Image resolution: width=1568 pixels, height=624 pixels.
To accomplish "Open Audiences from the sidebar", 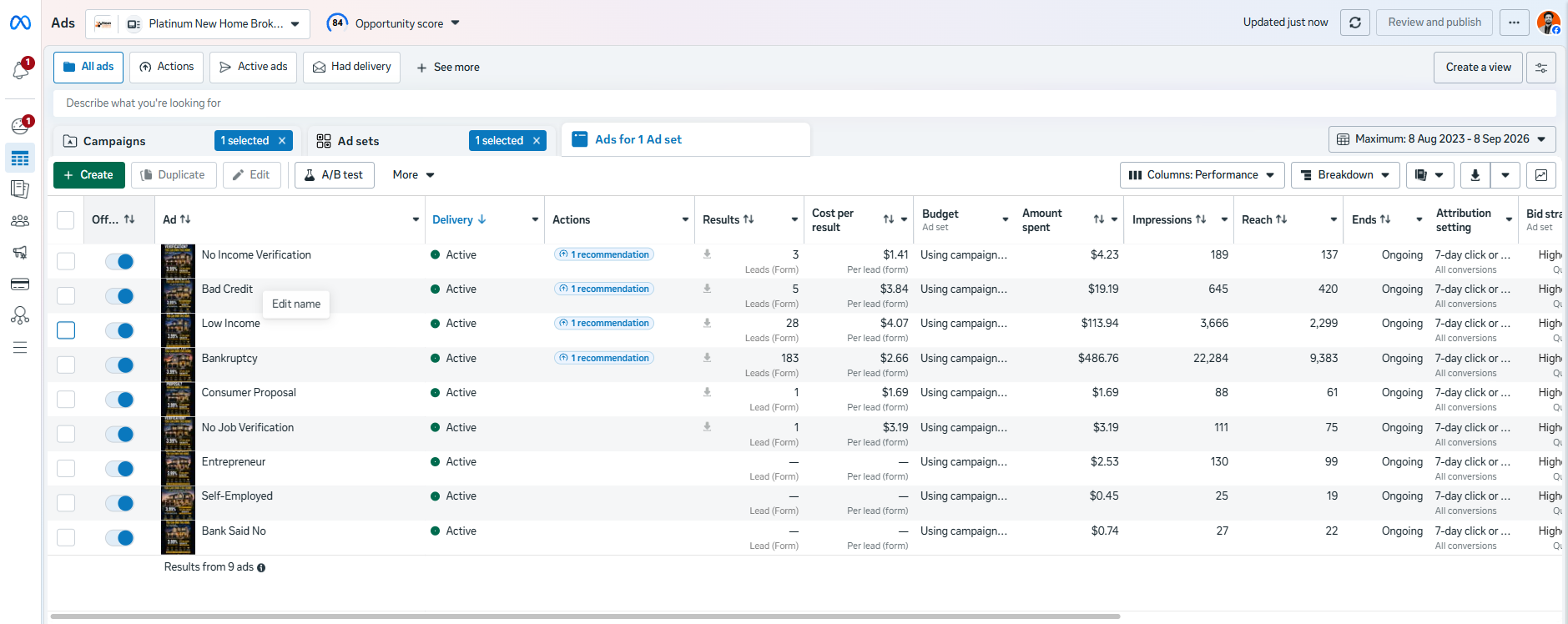I will pos(20,221).
